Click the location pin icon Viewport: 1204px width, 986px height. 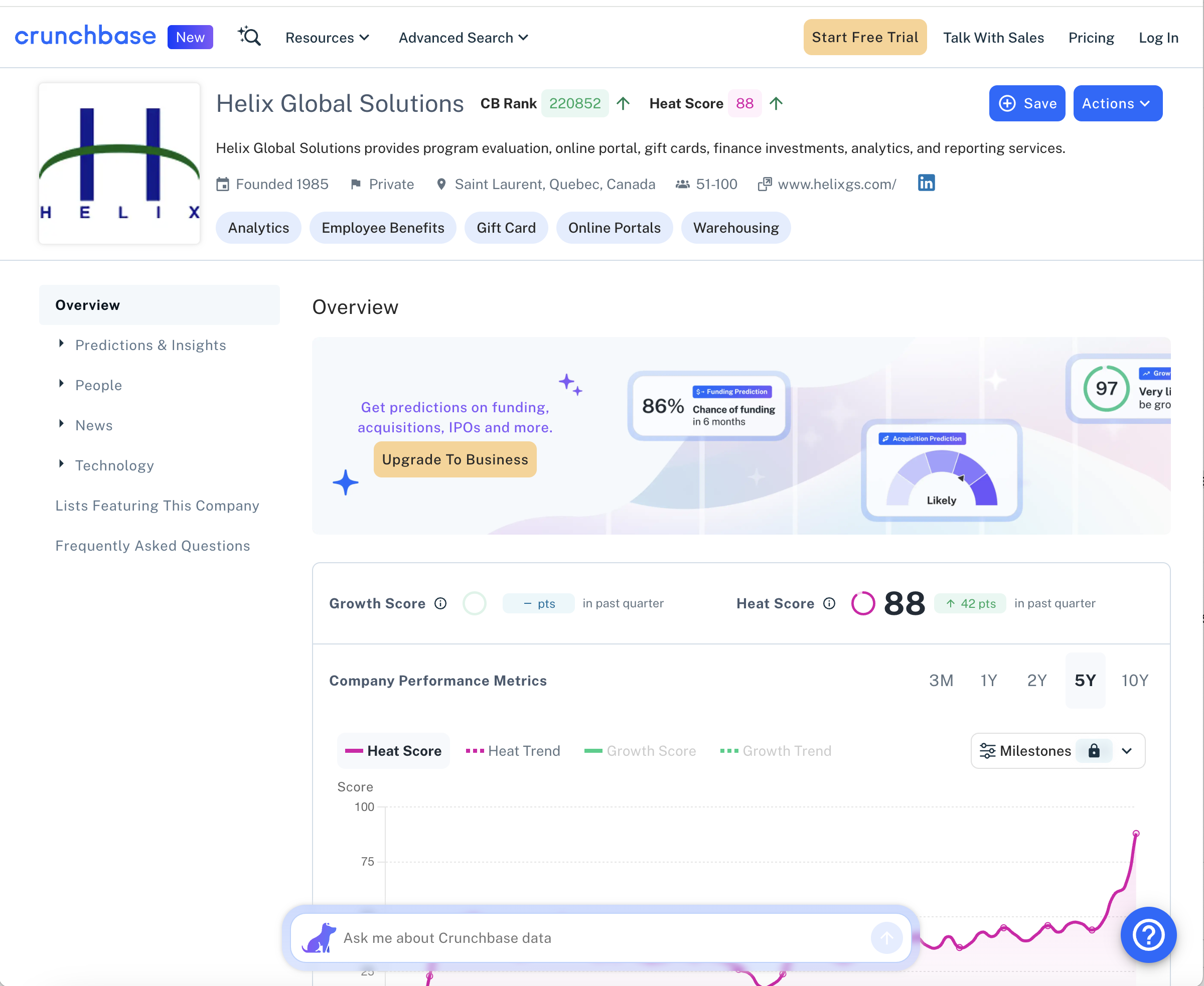(441, 185)
